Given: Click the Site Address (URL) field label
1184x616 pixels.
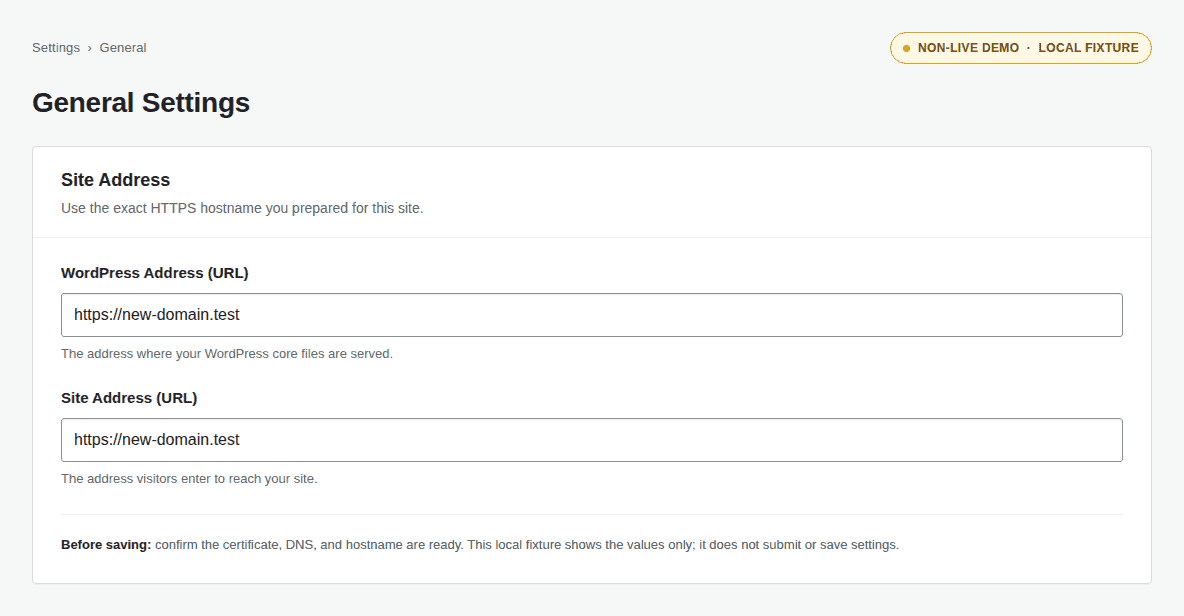Looking at the screenshot, I should 129,398.
